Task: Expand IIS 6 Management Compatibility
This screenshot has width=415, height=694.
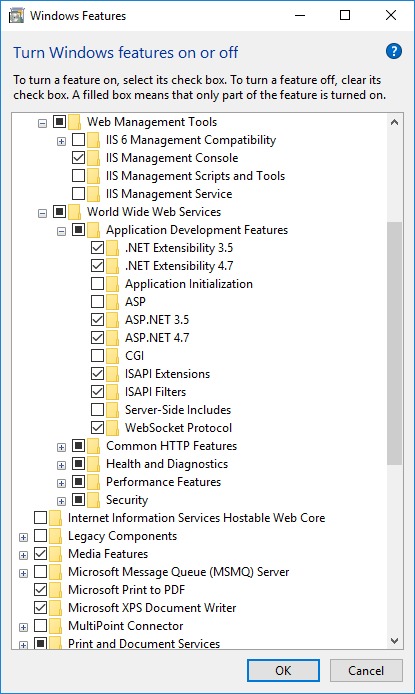Action: 61,142
